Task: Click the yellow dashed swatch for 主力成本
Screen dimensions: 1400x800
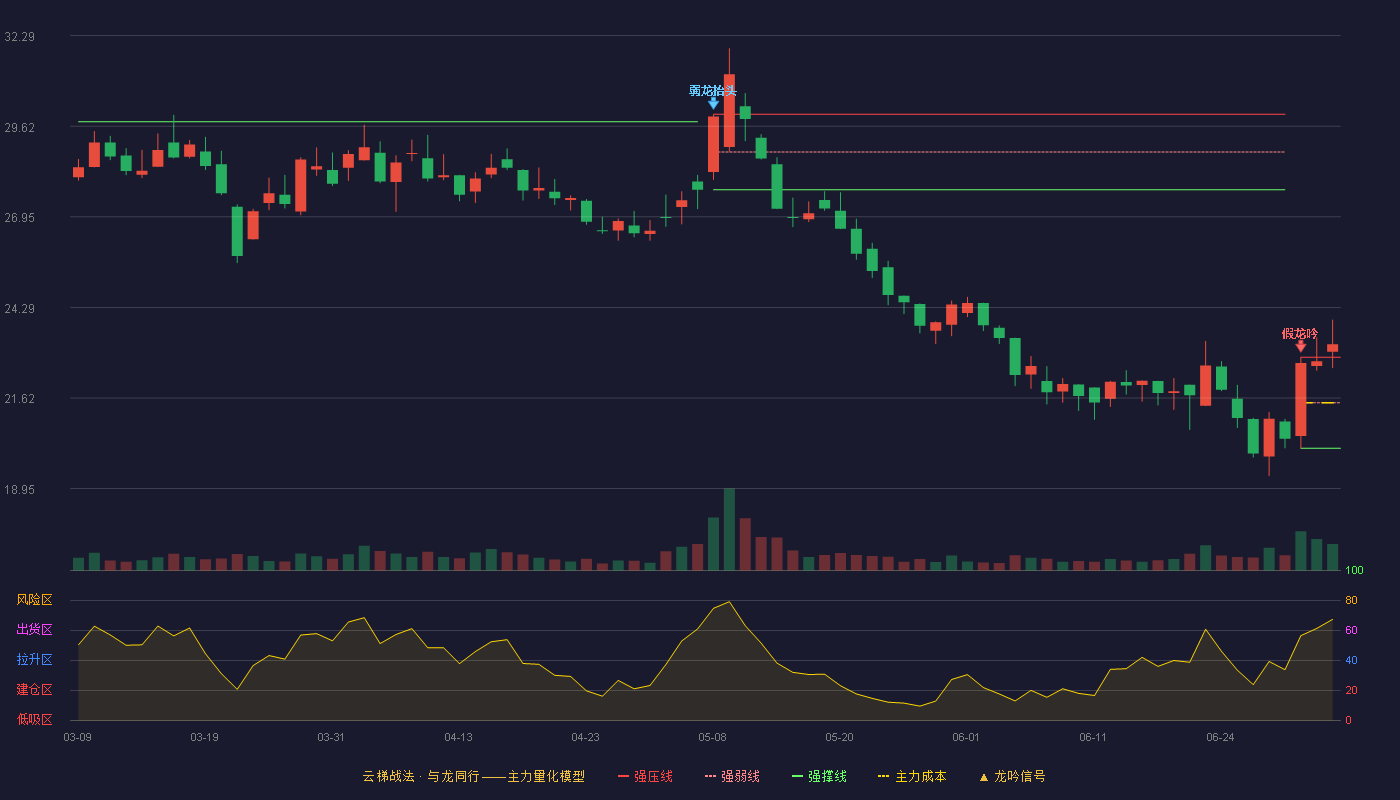Action: click(884, 776)
